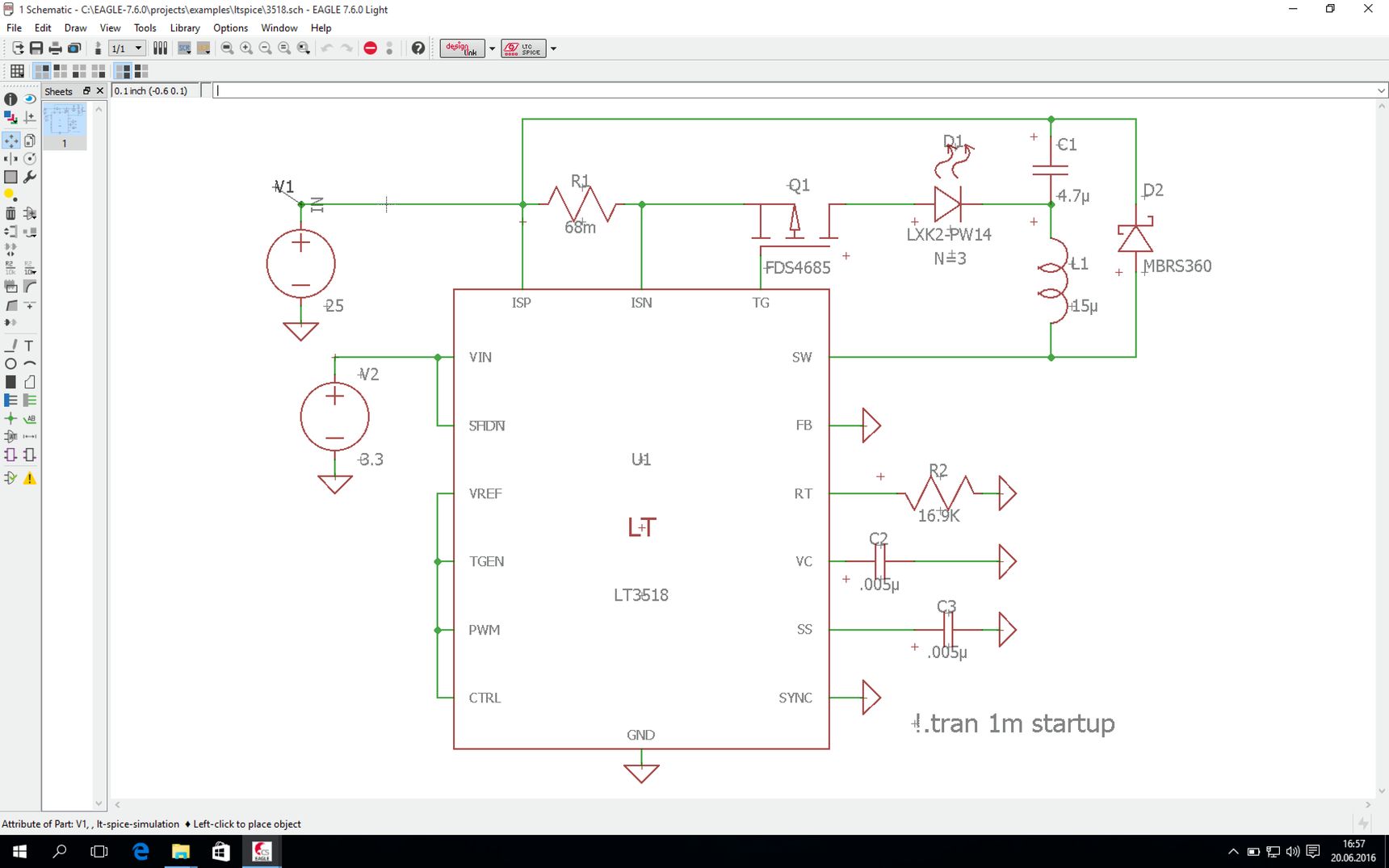
Task: Print the schematic using the printer icon
Action: click(x=55, y=48)
